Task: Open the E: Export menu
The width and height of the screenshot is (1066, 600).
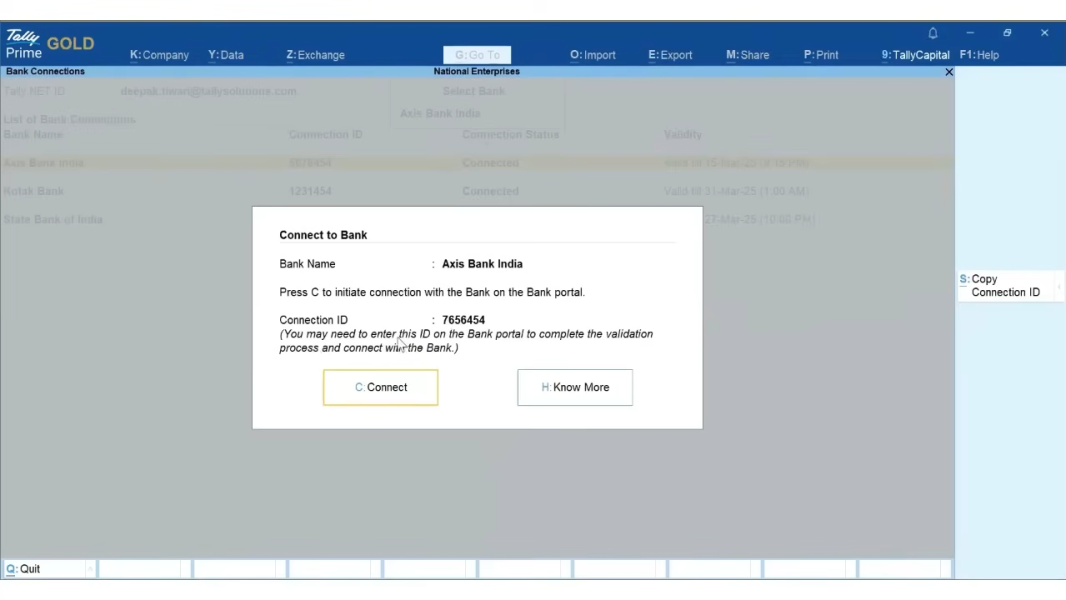Action: (x=670, y=55)
